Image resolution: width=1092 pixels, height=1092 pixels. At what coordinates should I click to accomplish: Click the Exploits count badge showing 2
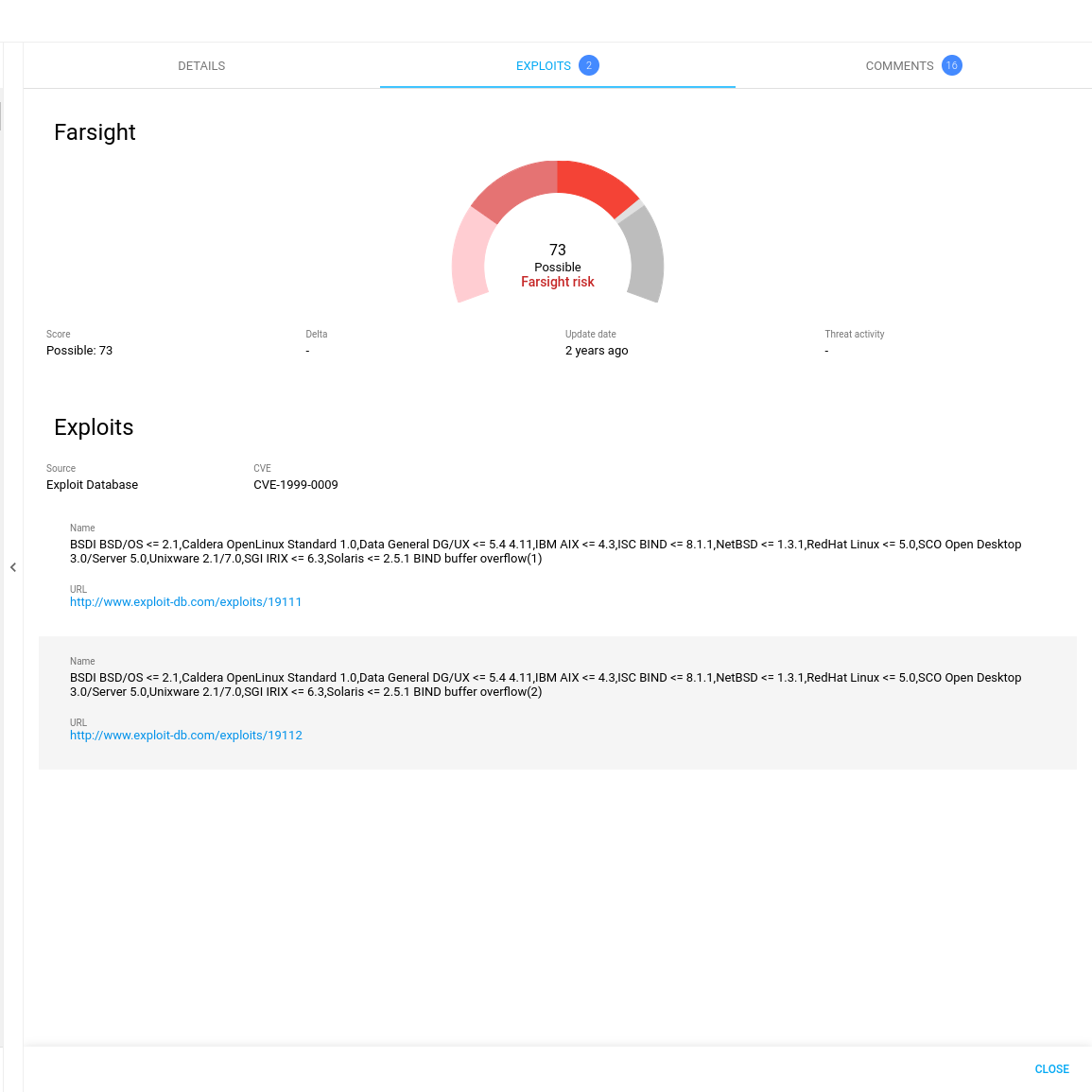[x=589, y=65]
